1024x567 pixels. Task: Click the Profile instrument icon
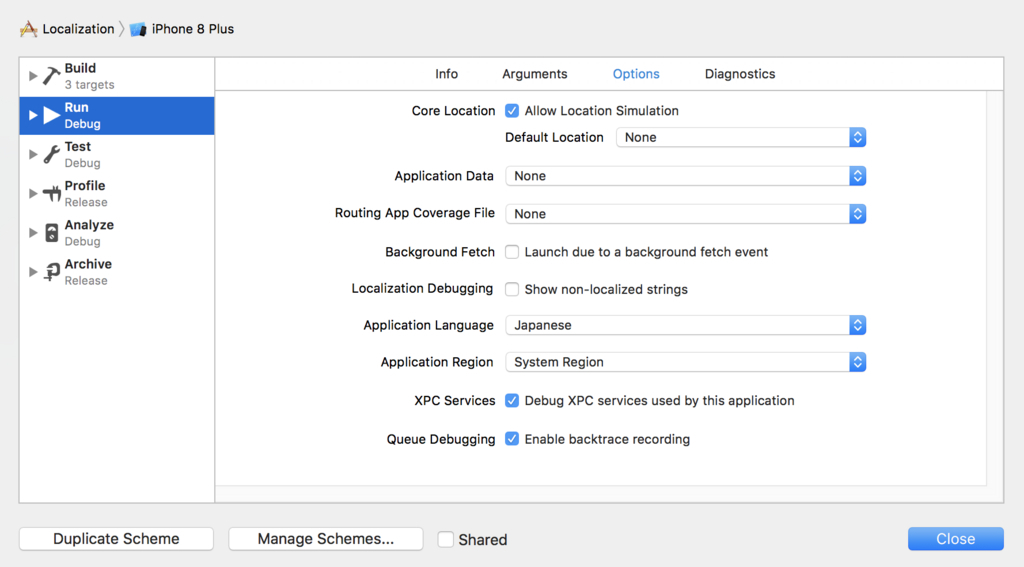pyautogui.click(x=52, y=193)
